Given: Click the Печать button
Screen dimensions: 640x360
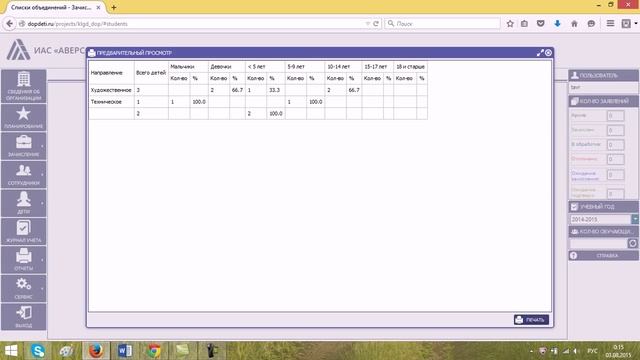Looking at the screenshot, I should click(x=531, y=320).
